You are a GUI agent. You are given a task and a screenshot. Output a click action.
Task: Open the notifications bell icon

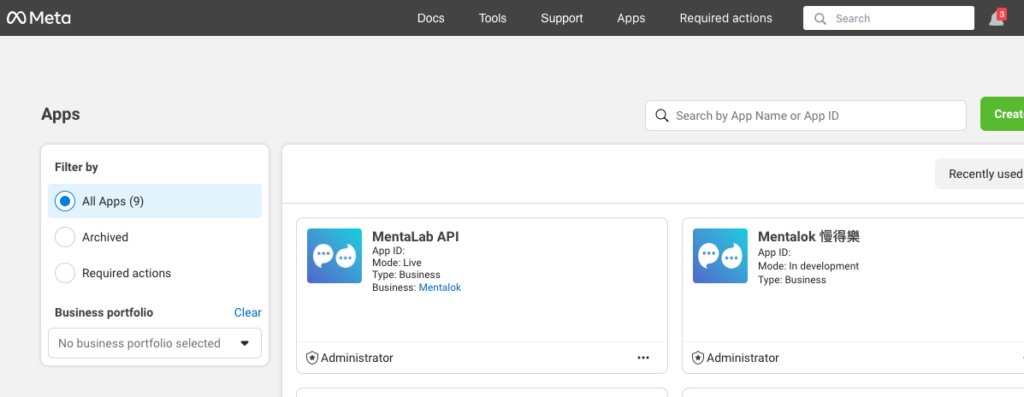click(997, 18)
